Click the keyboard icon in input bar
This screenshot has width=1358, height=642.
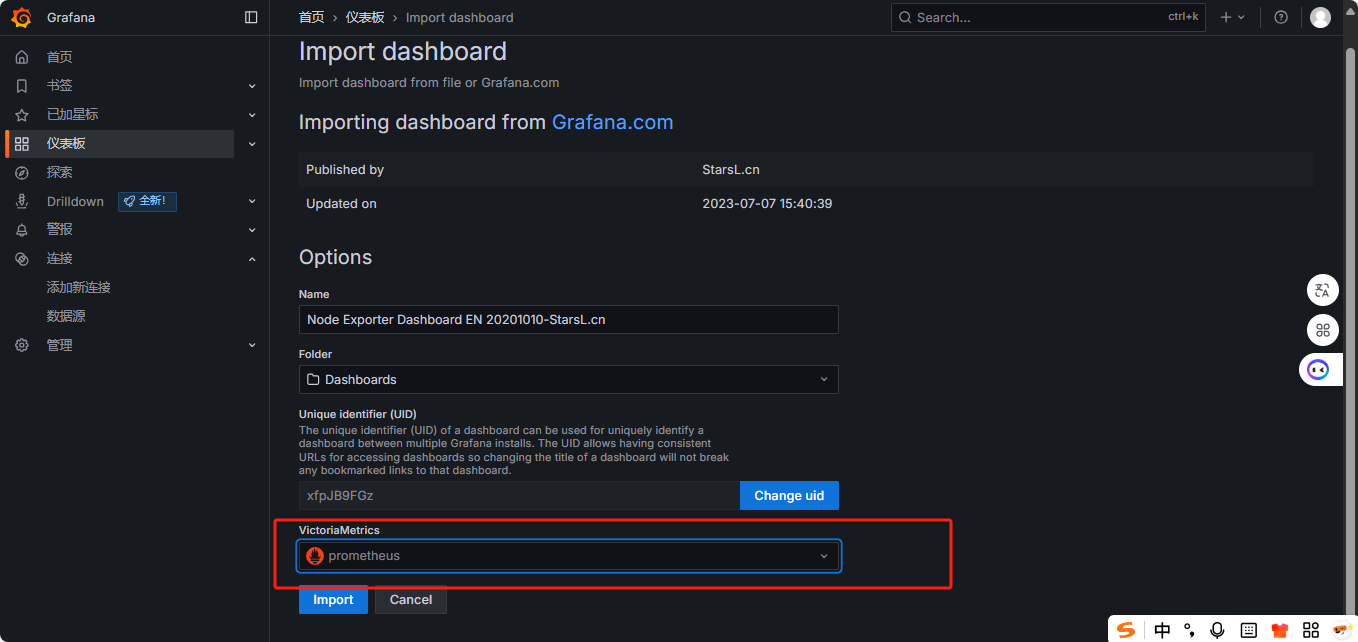(x=1248, y=630)
